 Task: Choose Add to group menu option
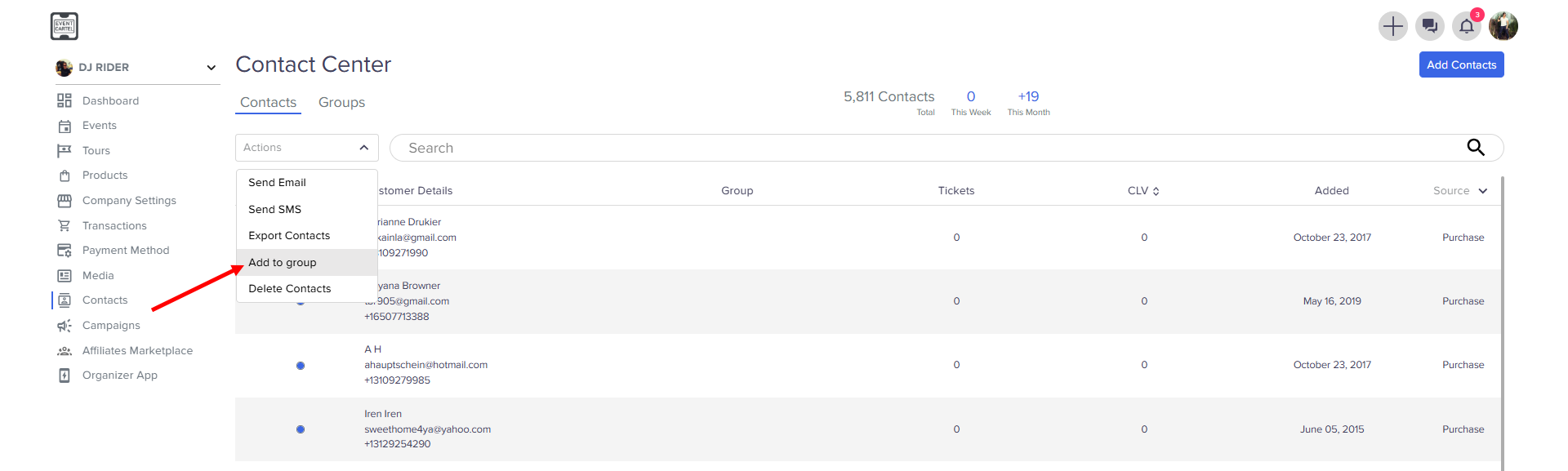click(x=307, y=263)
